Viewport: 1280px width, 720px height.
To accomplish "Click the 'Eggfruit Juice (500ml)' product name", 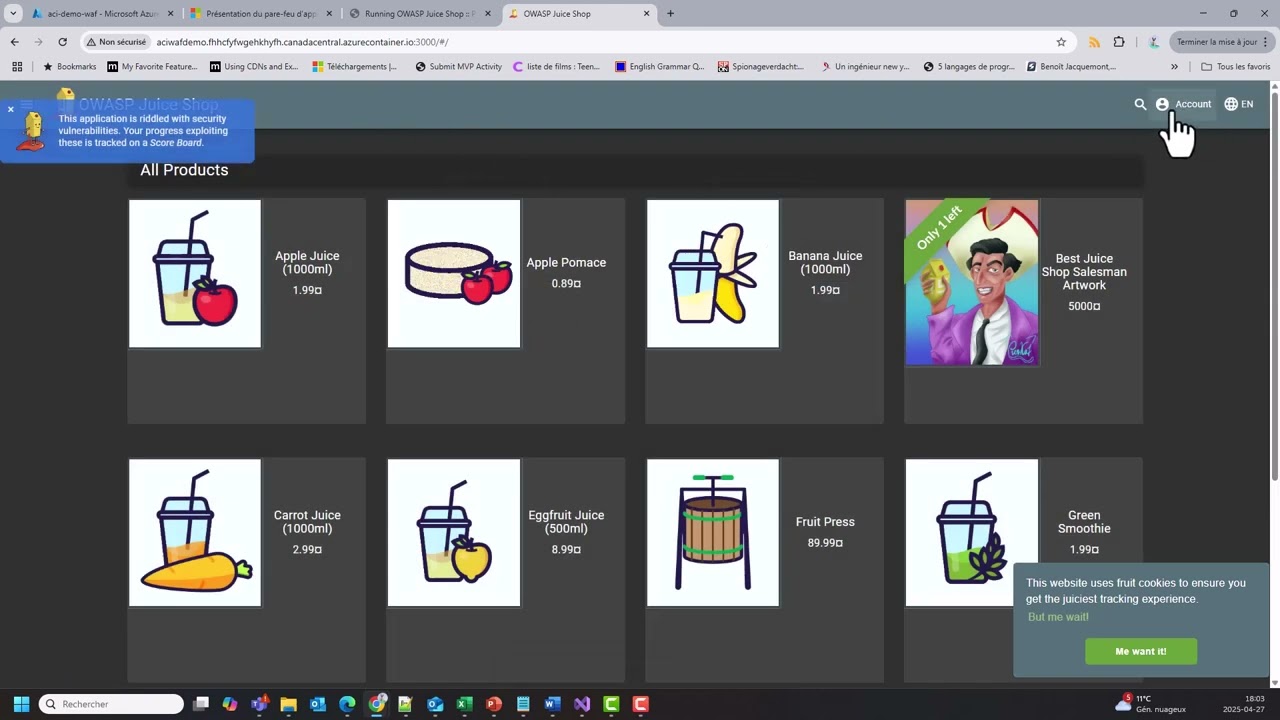I will (x=566, y=522).
